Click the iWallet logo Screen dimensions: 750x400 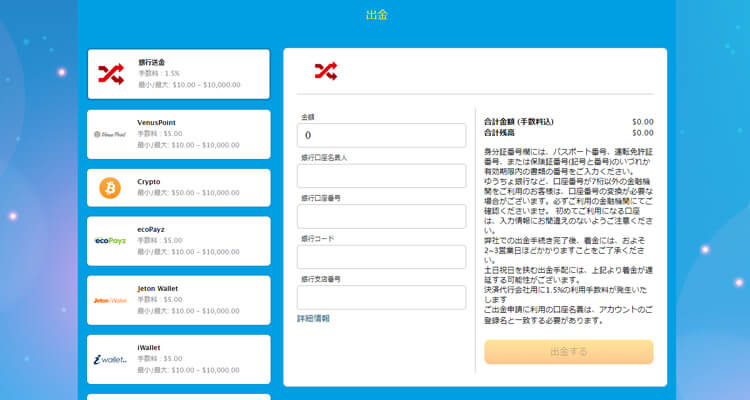(x=110, y=359)
